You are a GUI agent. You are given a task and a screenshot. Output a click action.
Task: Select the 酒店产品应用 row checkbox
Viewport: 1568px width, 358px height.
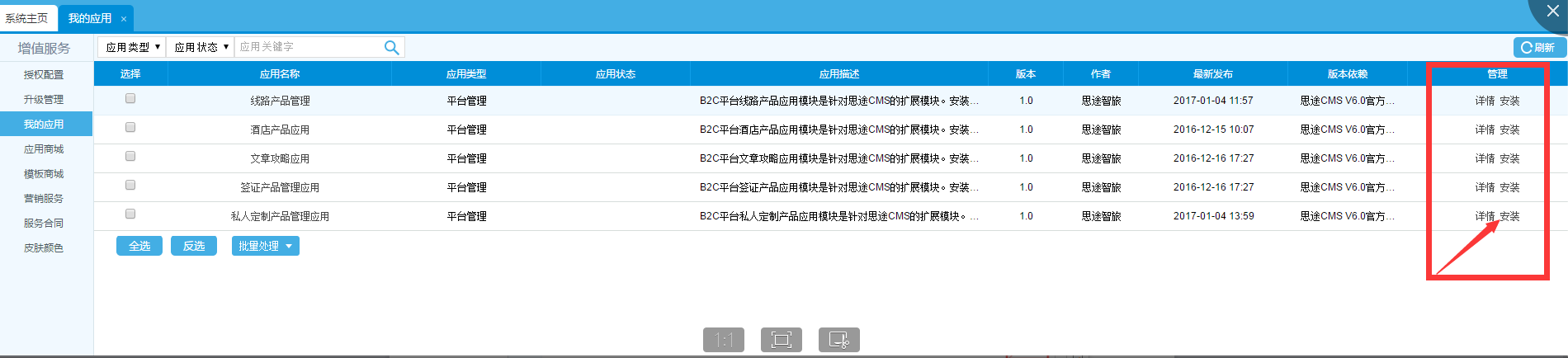click(x=130, y=128)
